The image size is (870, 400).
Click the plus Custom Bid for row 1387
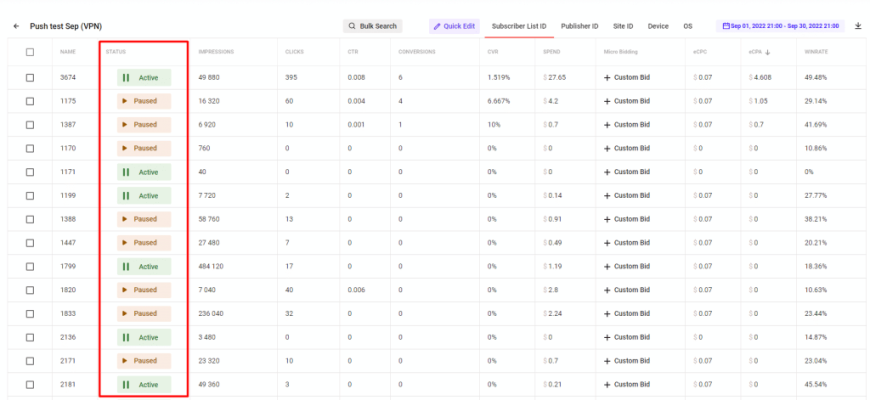(627, 125)
